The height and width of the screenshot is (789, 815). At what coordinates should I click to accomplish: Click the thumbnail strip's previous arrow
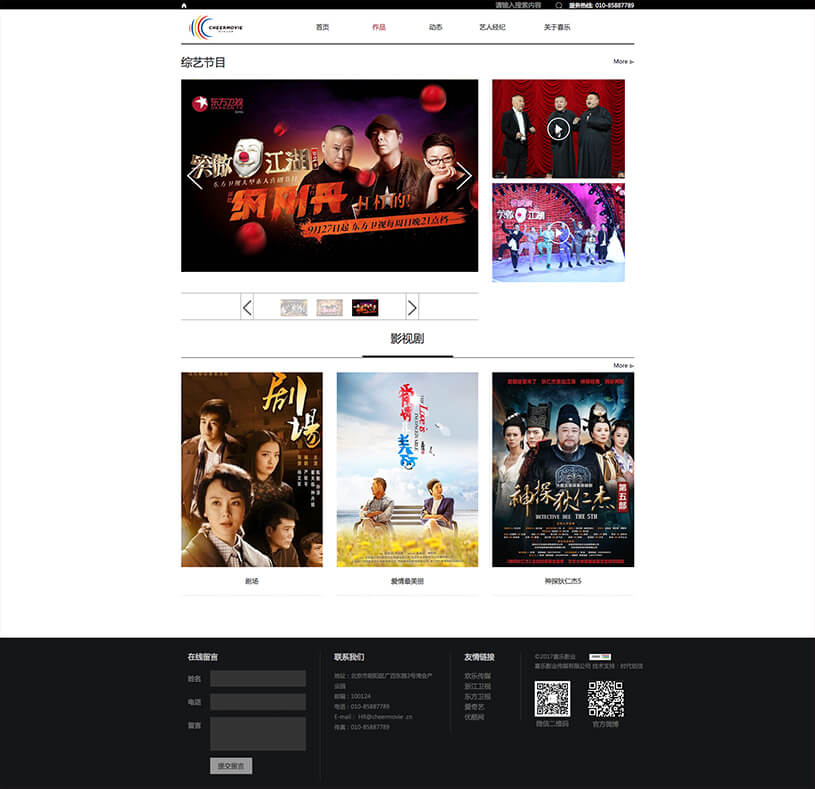pyautogui.click(x=247, y=308)
